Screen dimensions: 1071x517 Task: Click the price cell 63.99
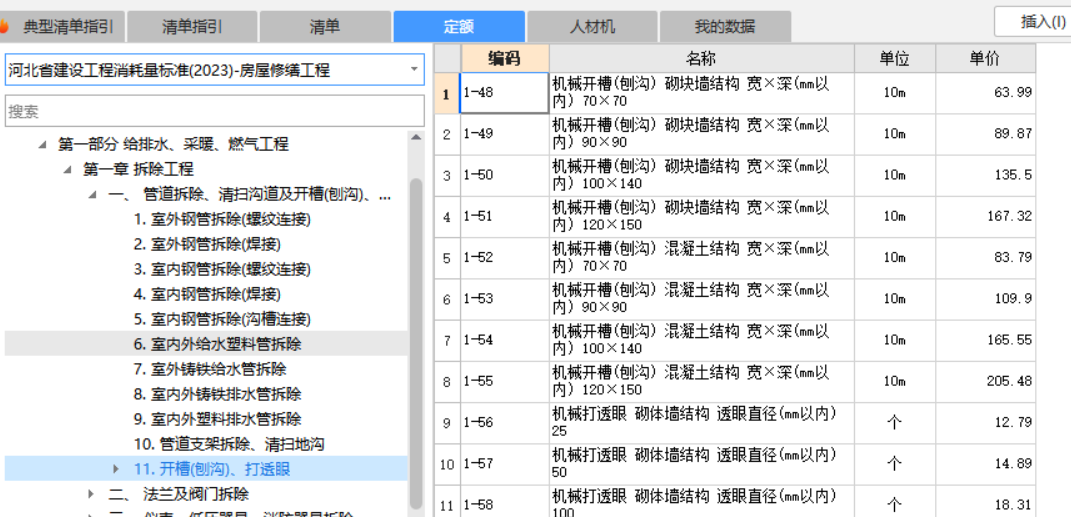(x=986, y=93)
